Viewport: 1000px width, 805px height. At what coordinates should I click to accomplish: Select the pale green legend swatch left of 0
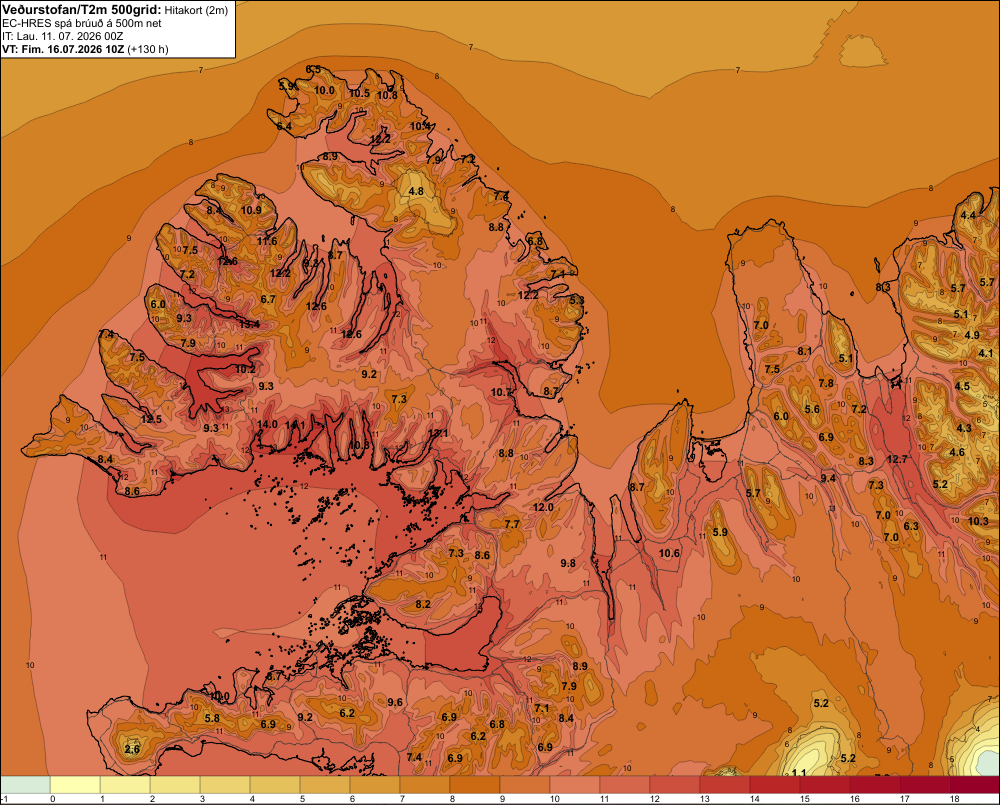25,784
